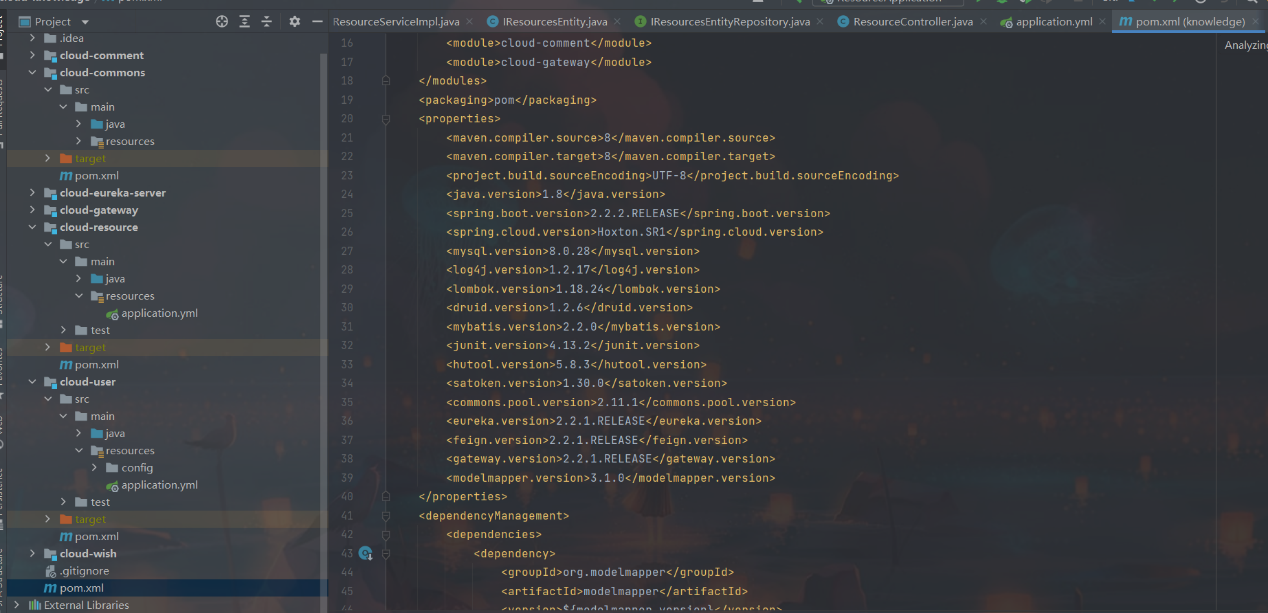Click the packaging pom line

coord(507,100)
